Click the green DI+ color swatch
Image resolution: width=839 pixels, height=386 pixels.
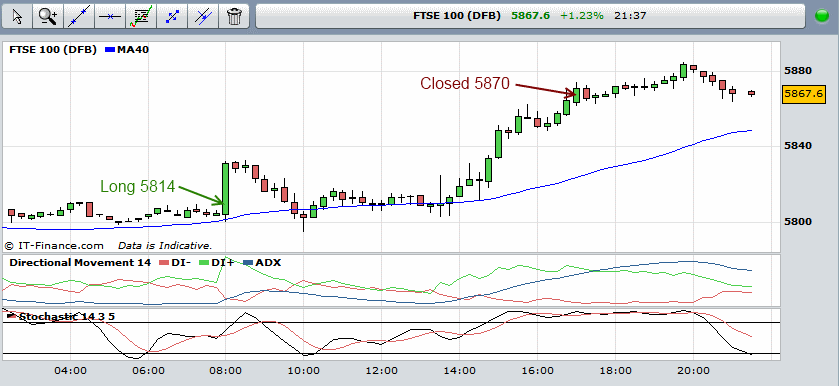click(203, 263)
